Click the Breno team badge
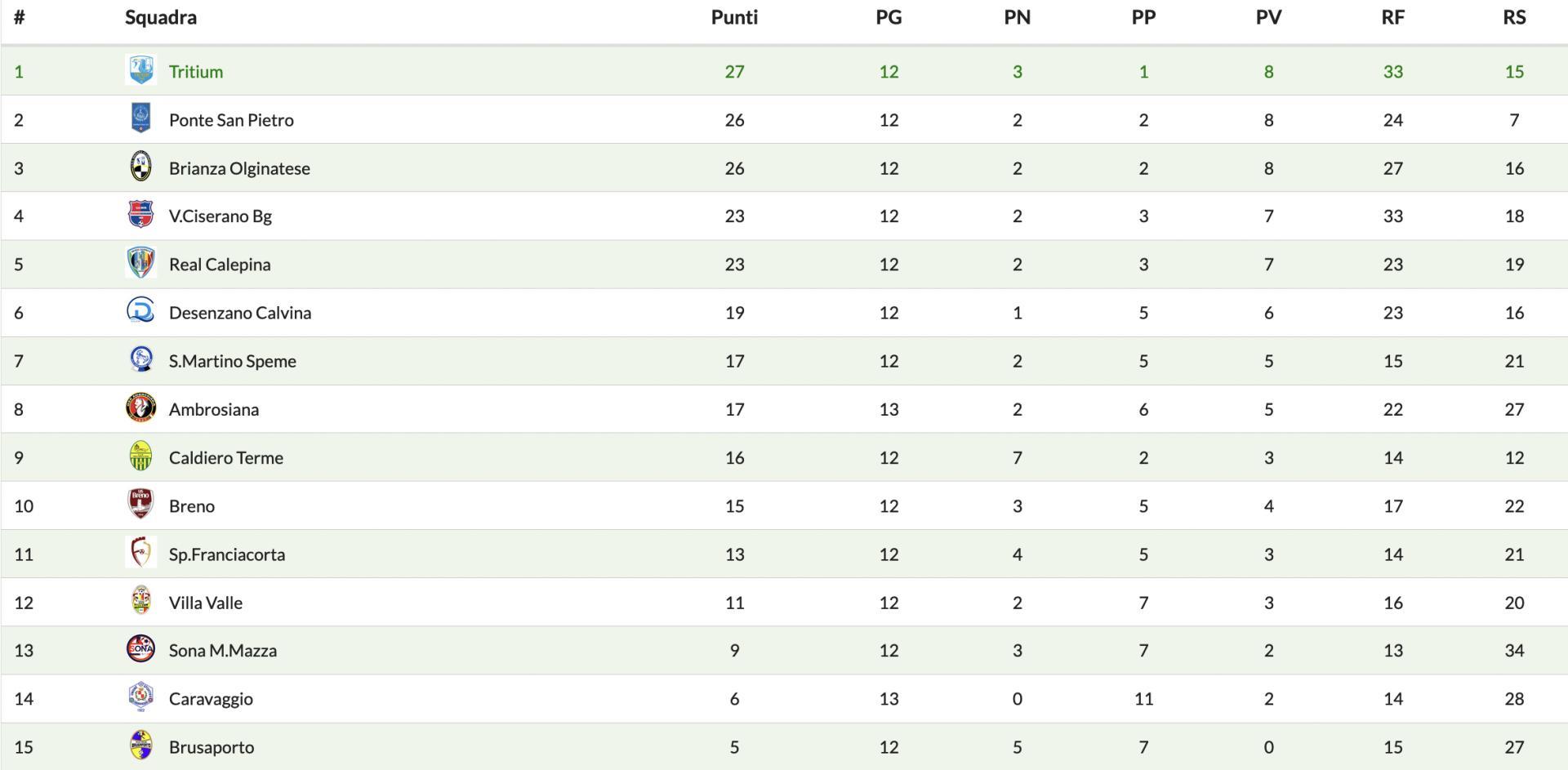 140,504
